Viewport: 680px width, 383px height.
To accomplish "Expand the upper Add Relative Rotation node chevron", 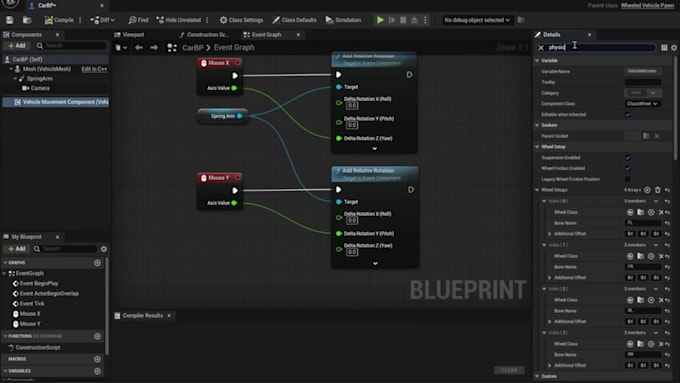I will point(375,148).
